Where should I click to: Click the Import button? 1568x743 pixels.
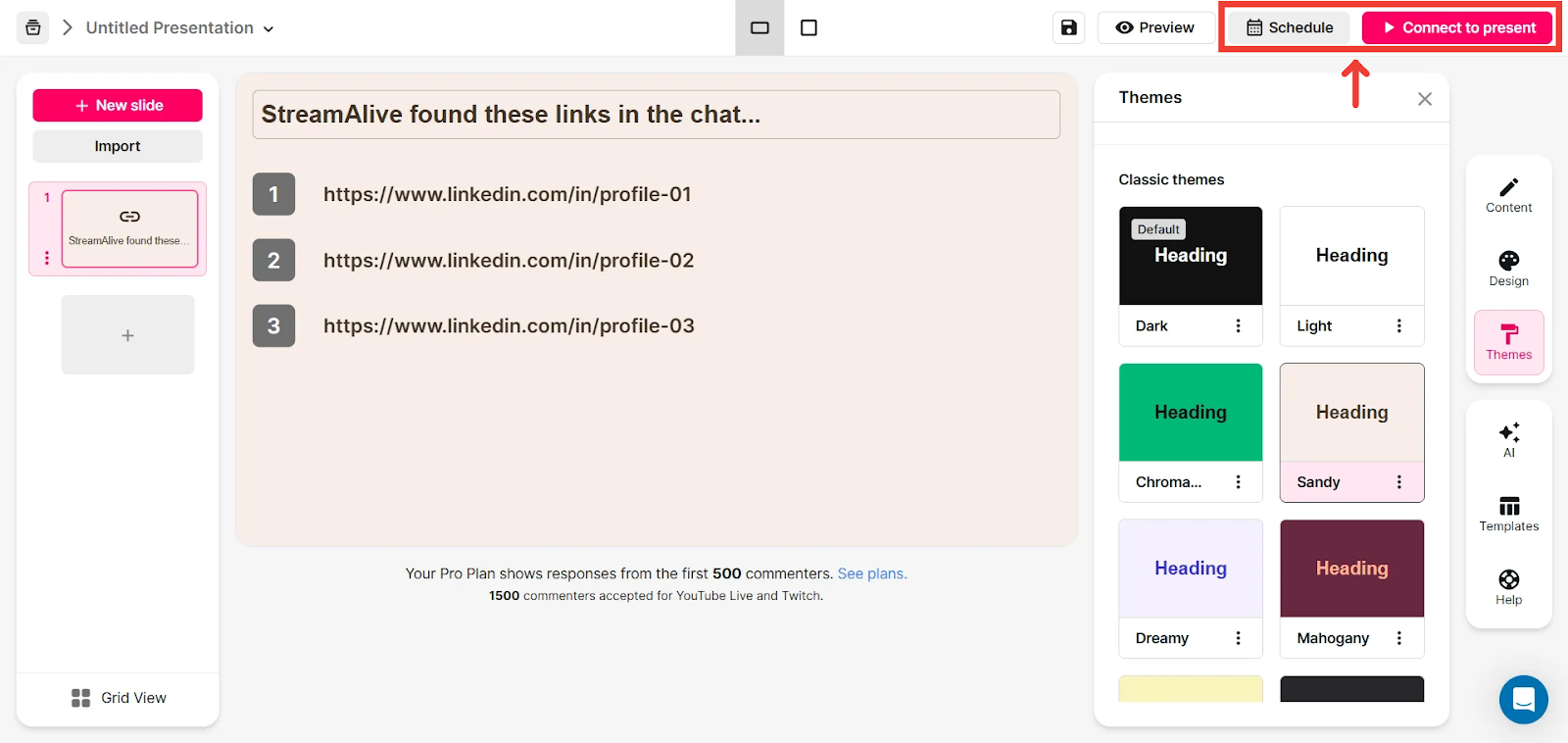point(118,146)
